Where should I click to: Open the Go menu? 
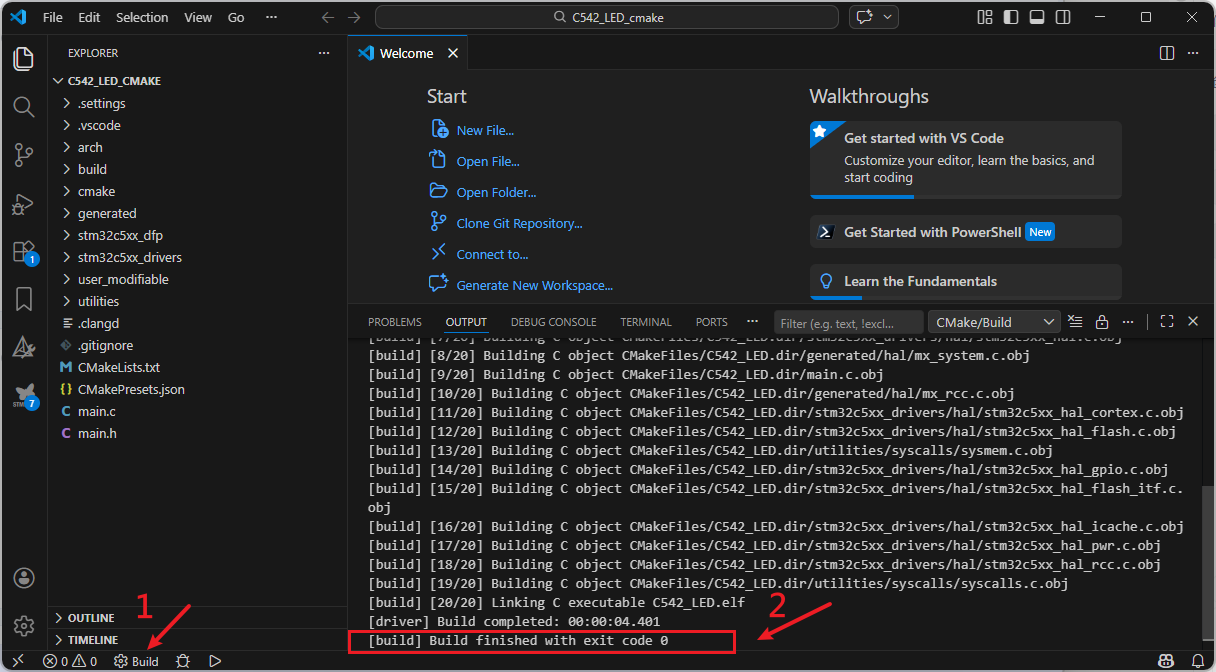tap(236, 17)
